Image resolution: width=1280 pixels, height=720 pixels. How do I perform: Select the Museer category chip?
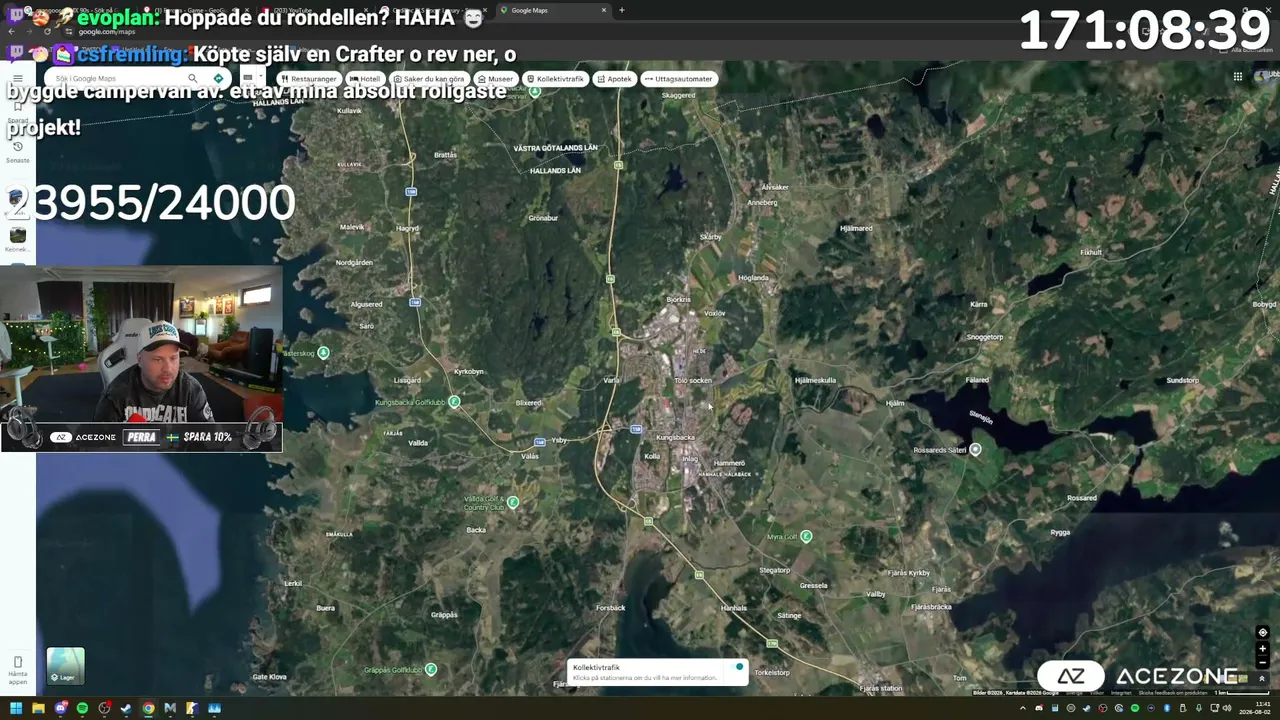495,79
